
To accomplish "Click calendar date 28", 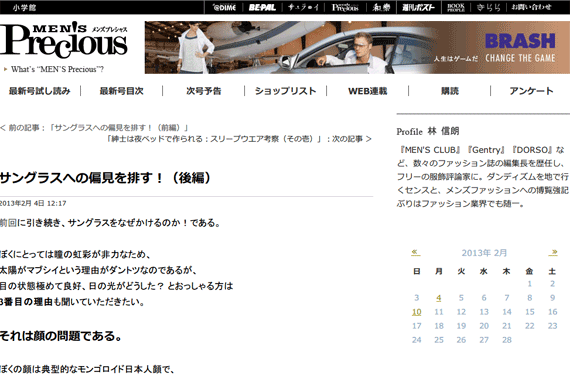I will pos(507,340).
